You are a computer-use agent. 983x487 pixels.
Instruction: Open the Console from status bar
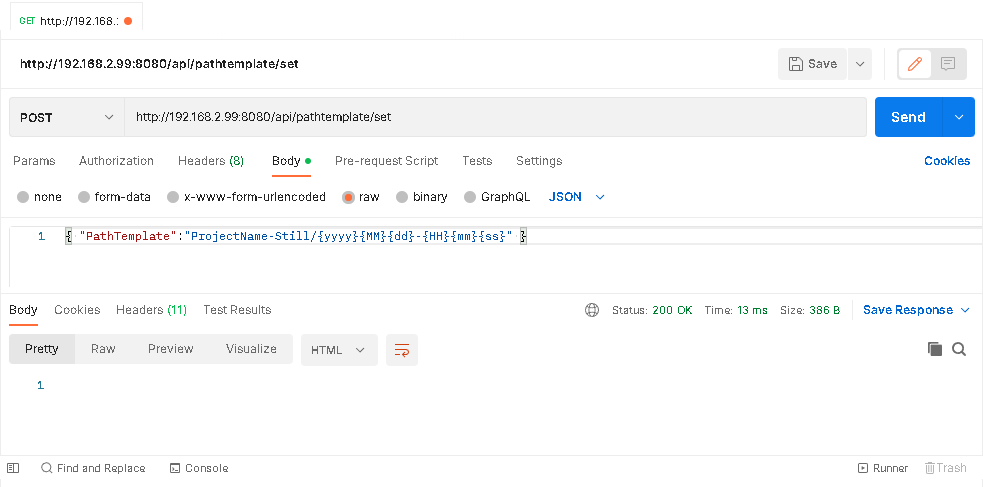[x=199, y=468]
